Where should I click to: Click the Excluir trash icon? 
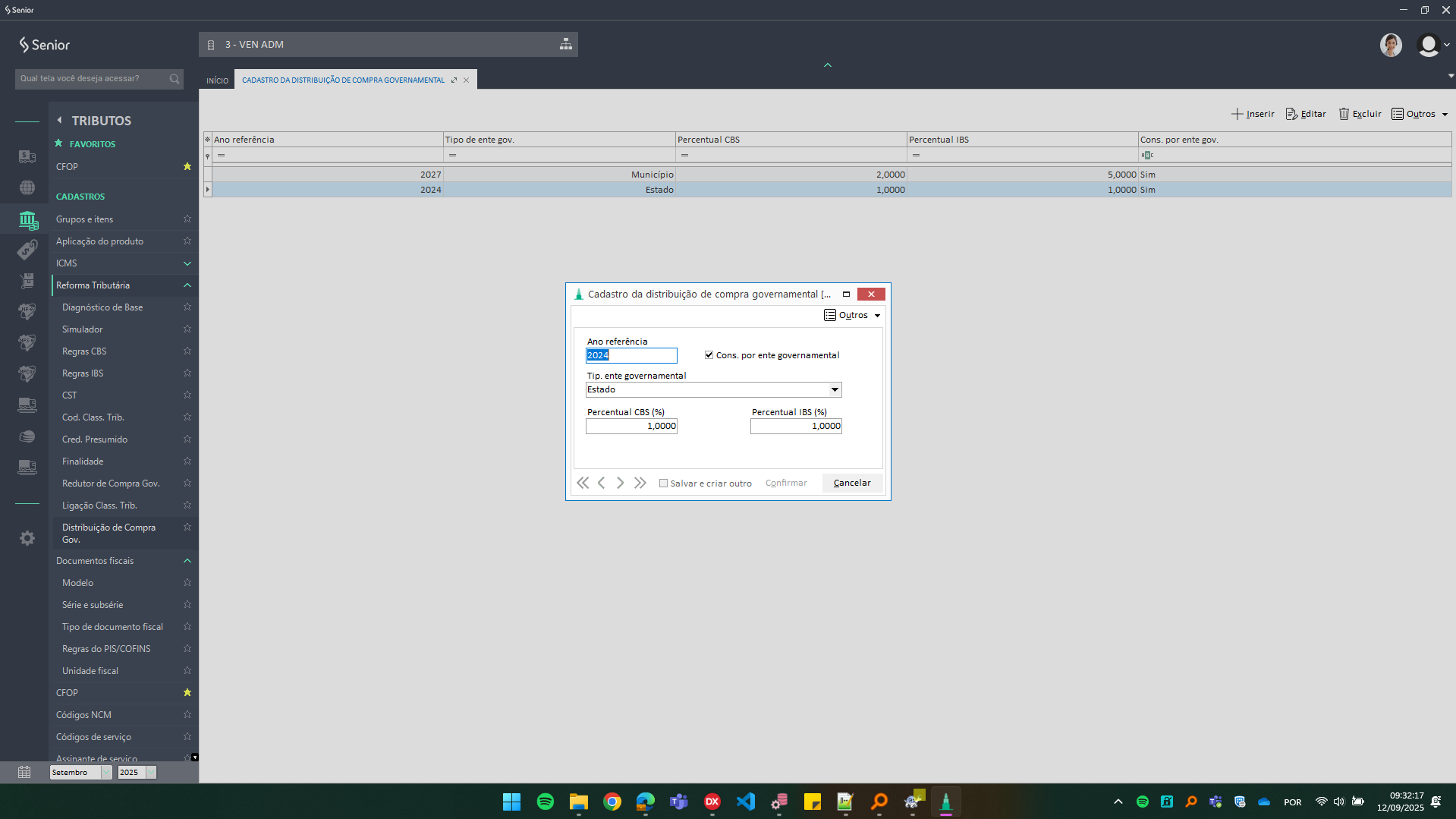[1344, 114]
